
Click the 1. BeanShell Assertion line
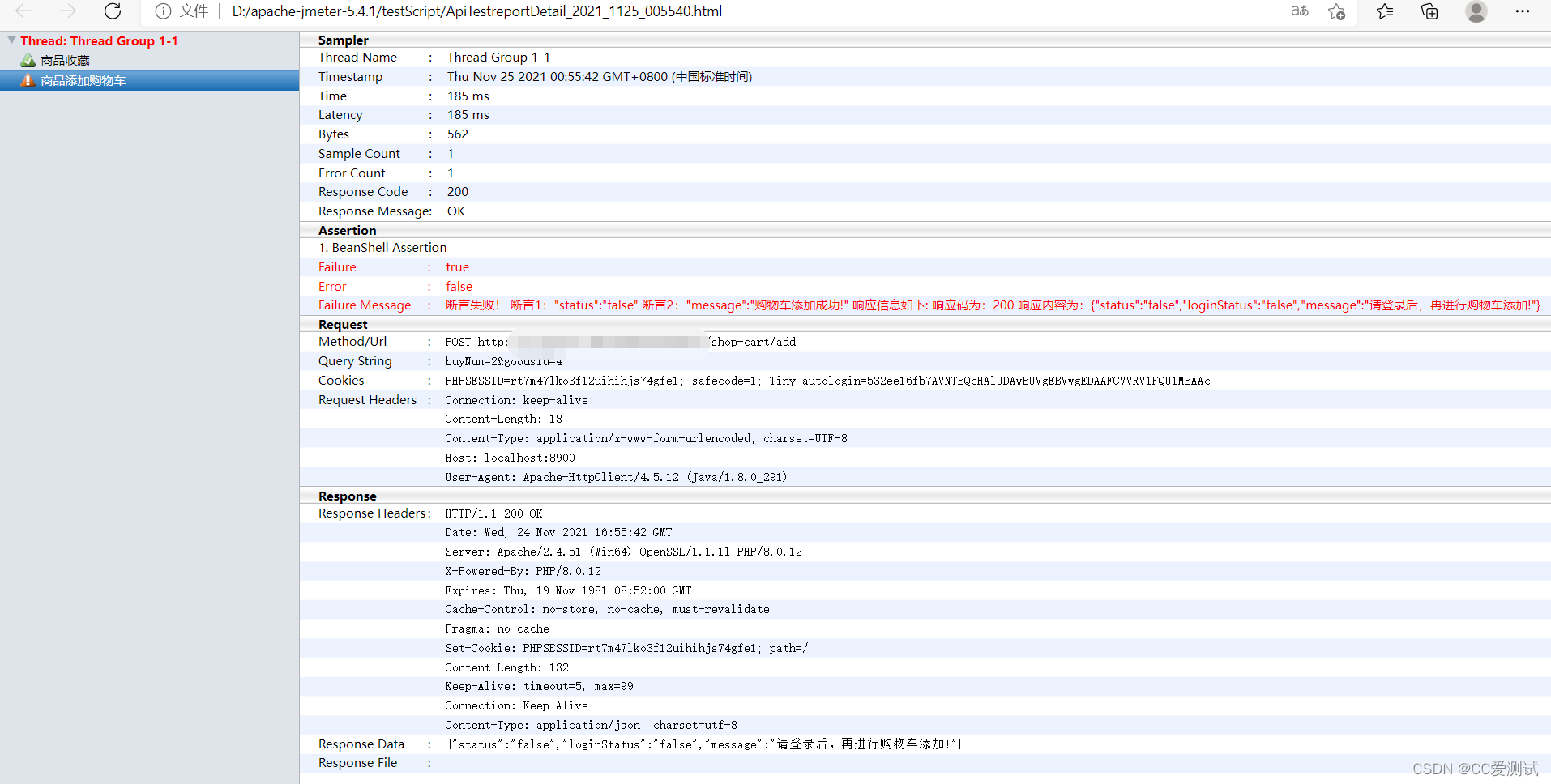(382, 248)
